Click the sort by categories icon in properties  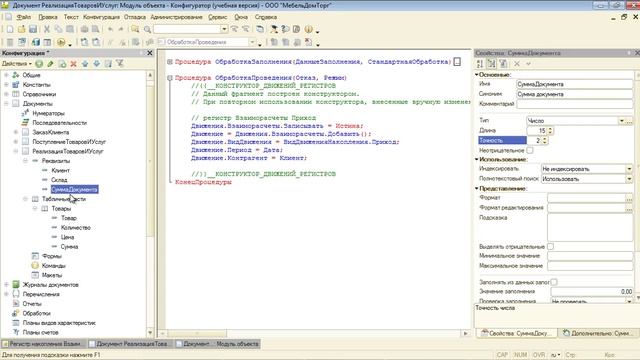[x=491, y=64]
